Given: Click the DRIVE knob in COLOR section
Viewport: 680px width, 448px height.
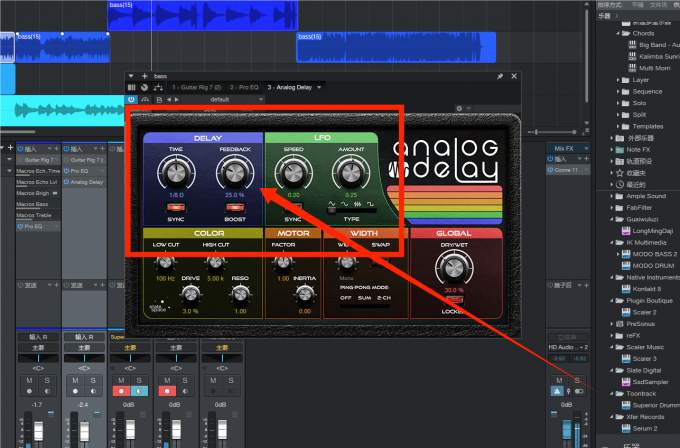Looking at the screenshot, I should click(190, 294).
